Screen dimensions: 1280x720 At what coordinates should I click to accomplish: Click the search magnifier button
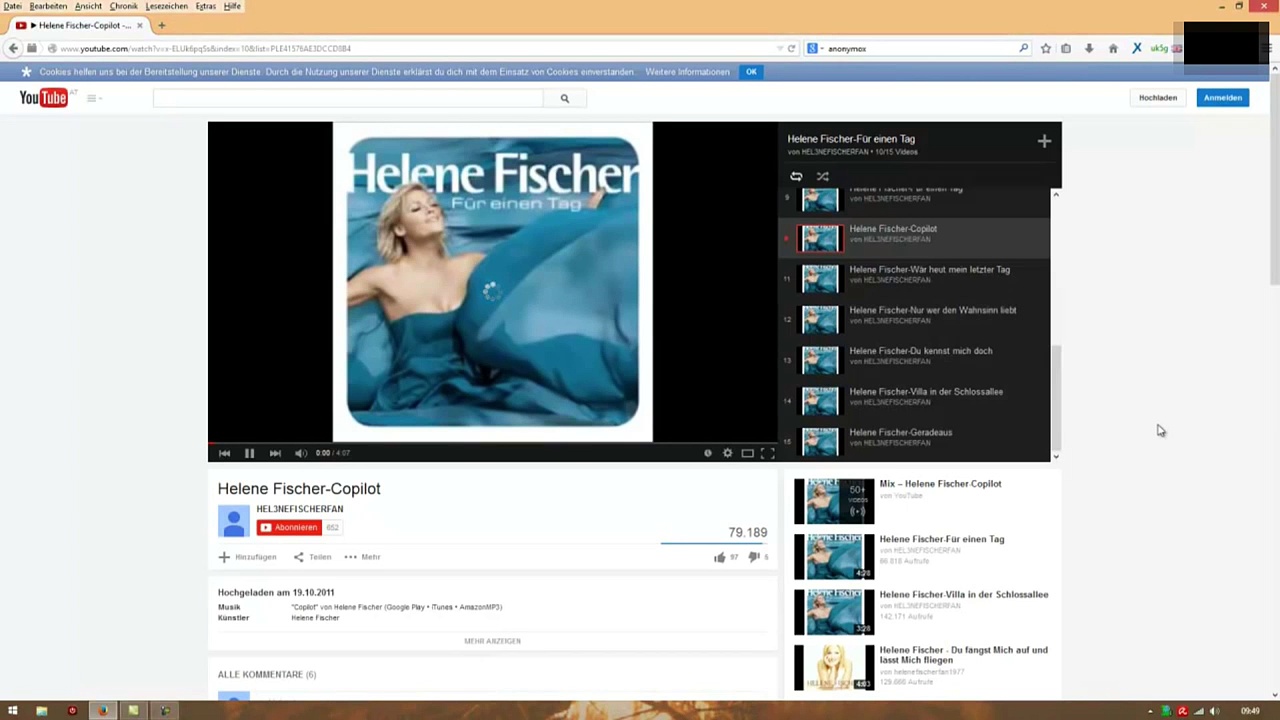click(x=564, y=98)
